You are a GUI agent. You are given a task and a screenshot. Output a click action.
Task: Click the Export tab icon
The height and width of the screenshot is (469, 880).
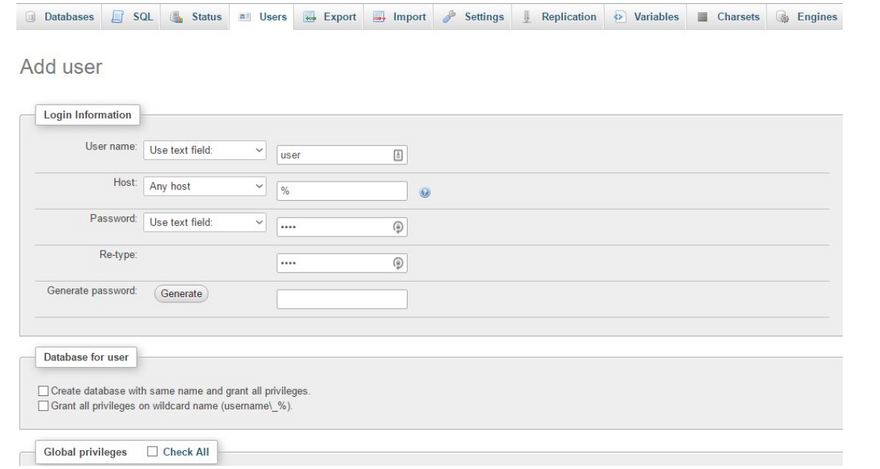click(310, 17)
